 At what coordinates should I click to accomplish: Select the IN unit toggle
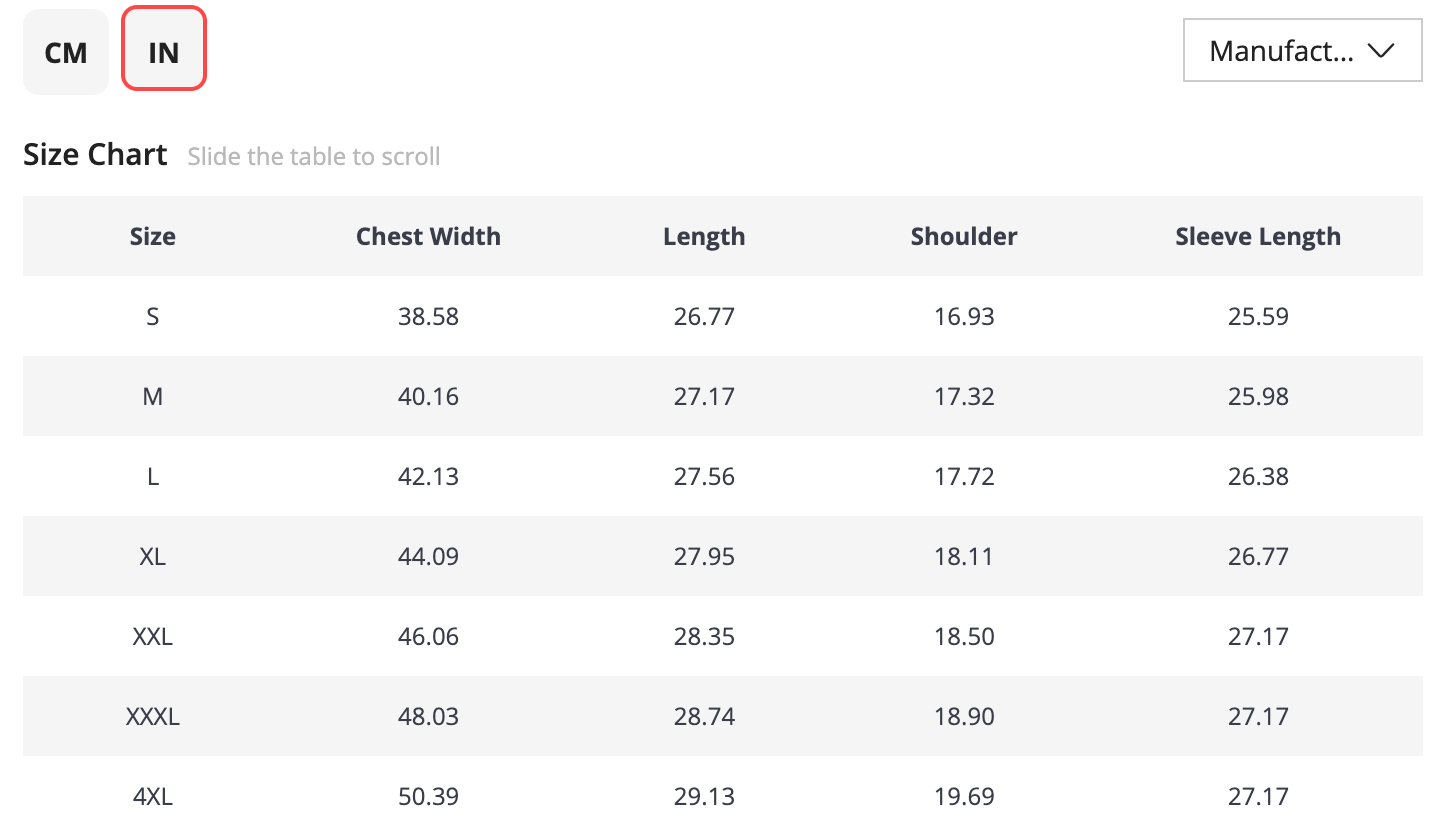[164, 49]
